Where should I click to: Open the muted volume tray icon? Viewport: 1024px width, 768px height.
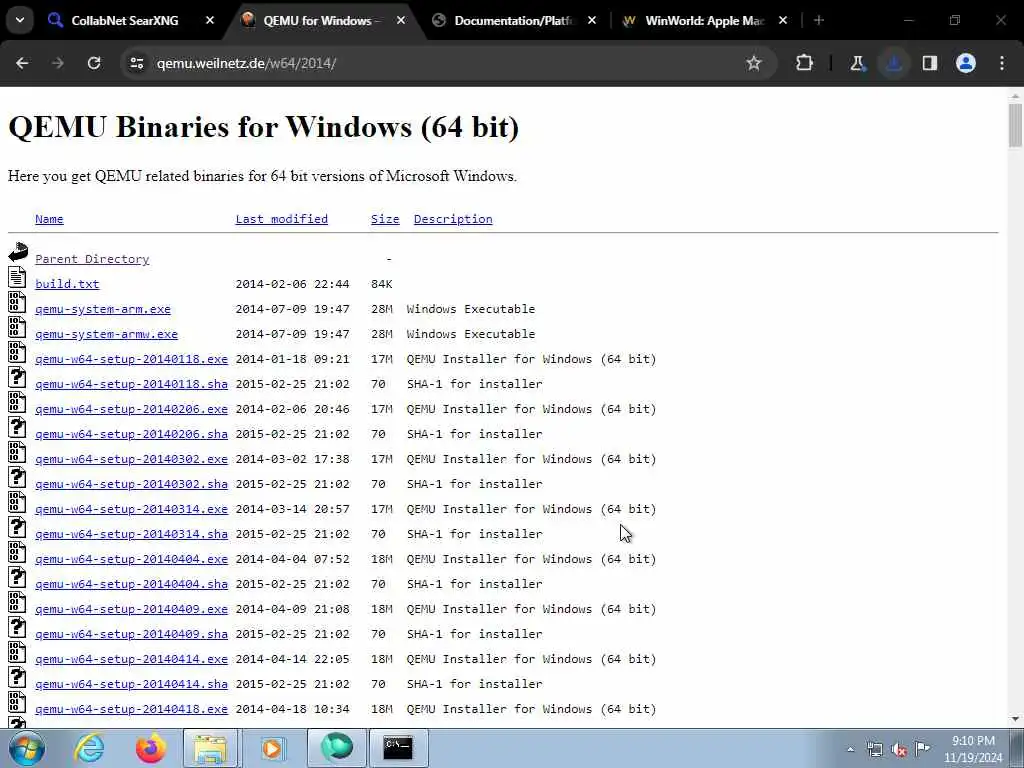(x=899, y=750)
